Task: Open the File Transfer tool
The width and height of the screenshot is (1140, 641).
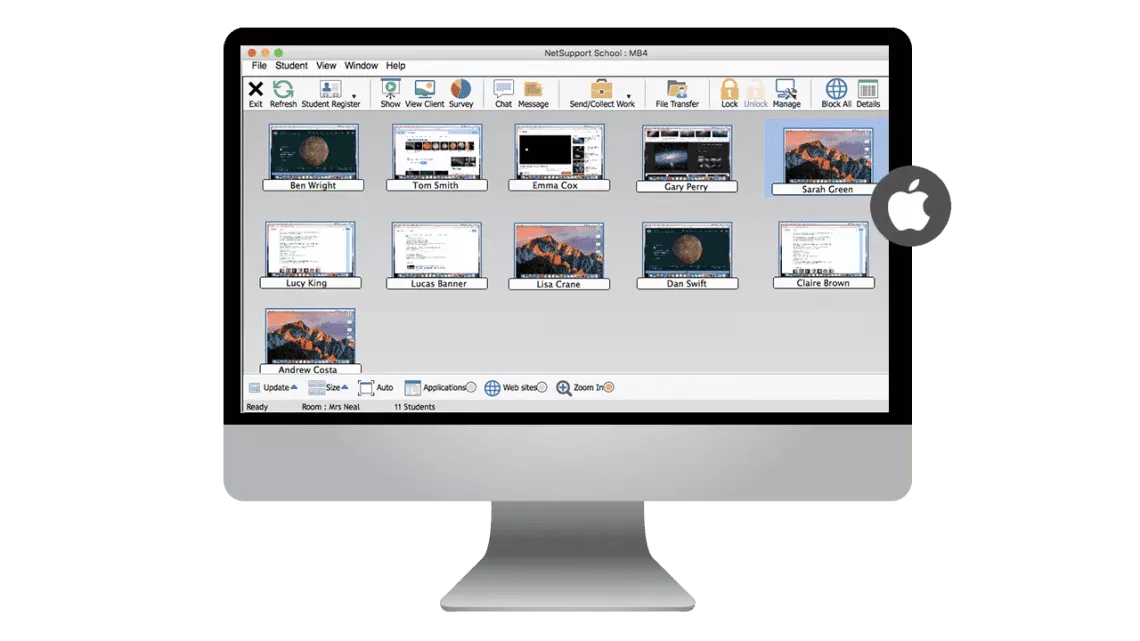Action: tap(677, 90)
